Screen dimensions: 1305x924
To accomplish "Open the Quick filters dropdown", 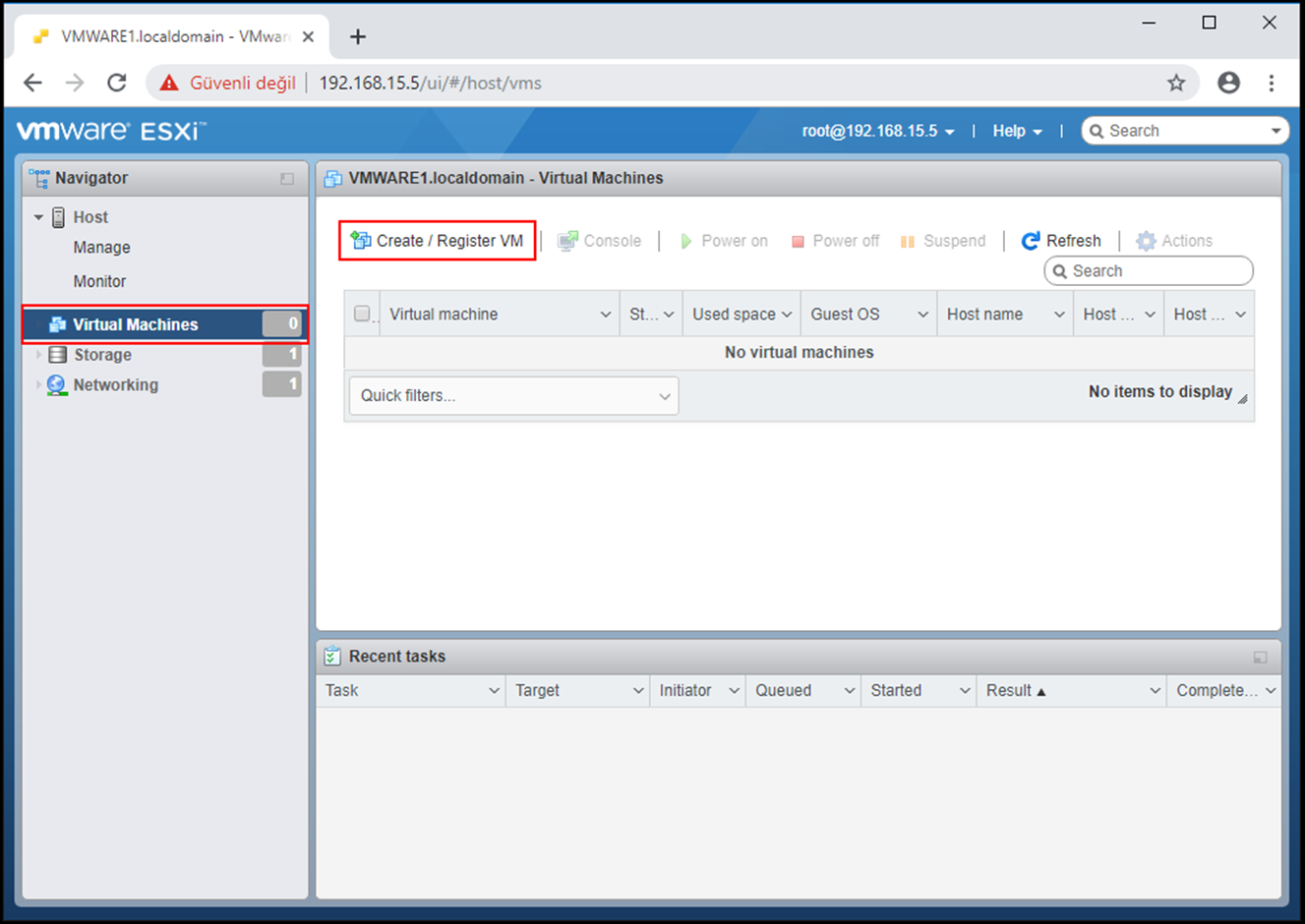I will point(513,395).
